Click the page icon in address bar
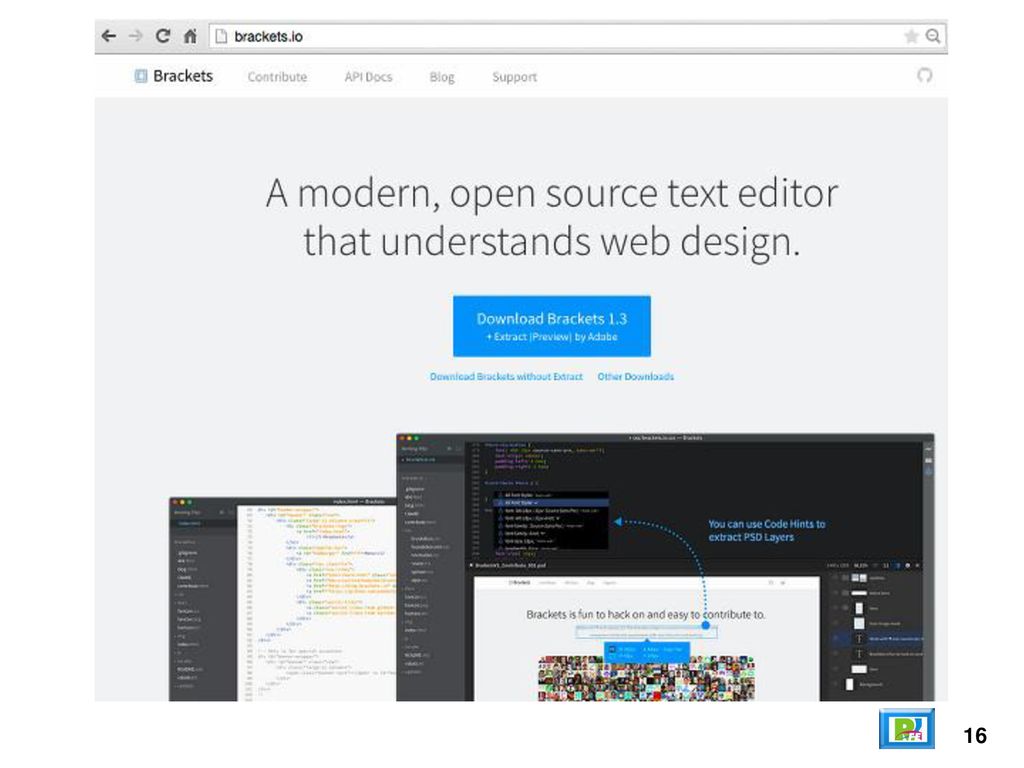Screen dimensions: 1024x768 point(221,36)
